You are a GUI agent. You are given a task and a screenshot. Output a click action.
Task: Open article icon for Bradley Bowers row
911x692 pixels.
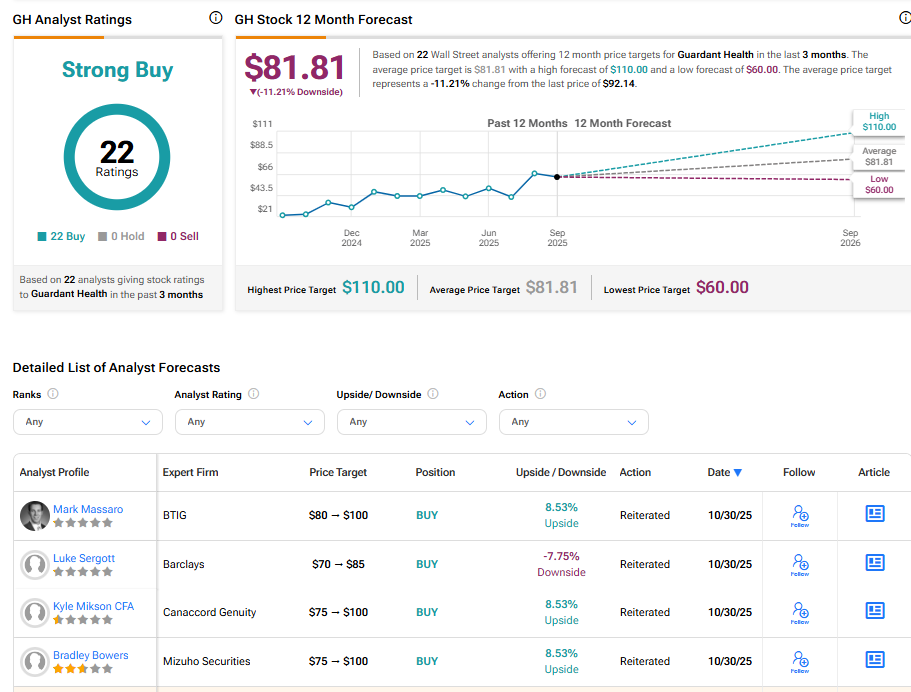coord(875,660)
